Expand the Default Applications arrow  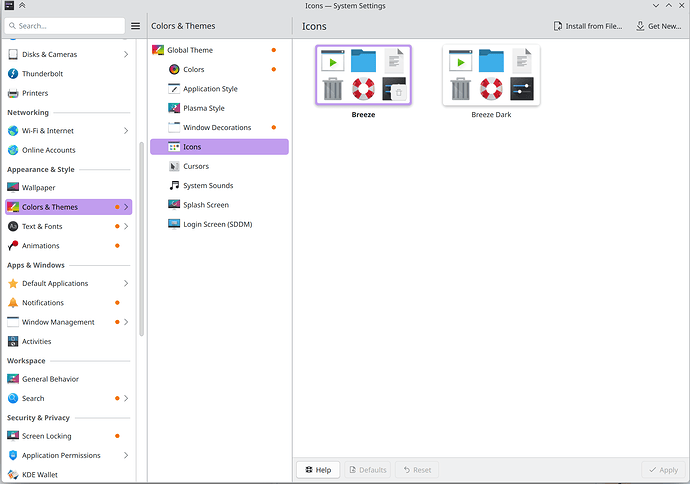tap(126, 283)
